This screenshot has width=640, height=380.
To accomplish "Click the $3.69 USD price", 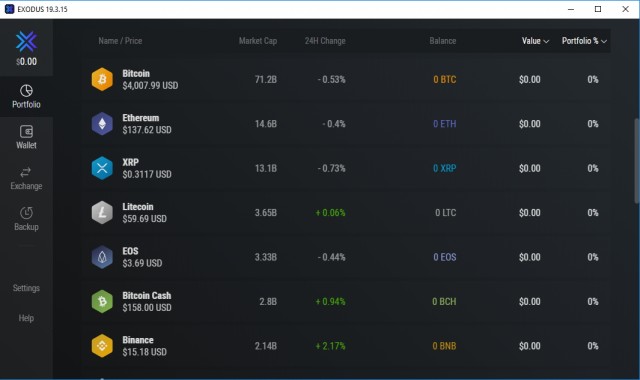I will 142,264.
